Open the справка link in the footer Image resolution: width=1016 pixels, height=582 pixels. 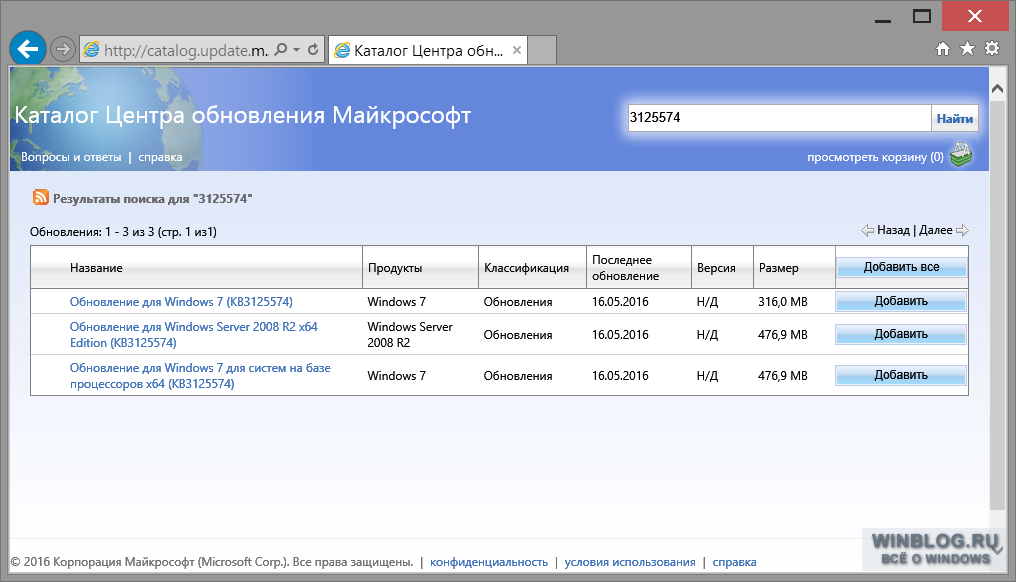[734, 563]
